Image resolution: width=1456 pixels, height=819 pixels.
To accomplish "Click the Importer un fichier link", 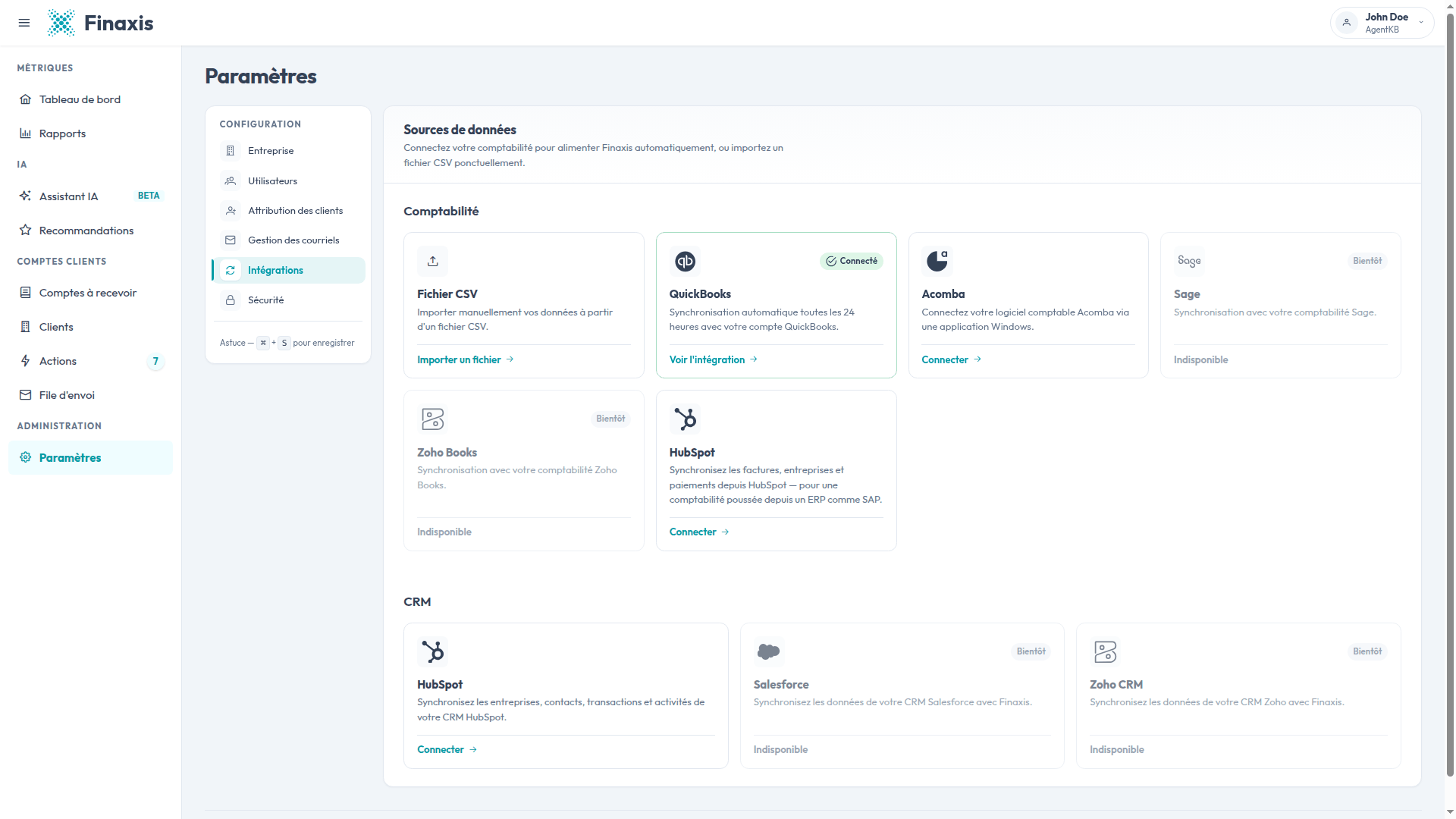I will click(x=465, y=359).
